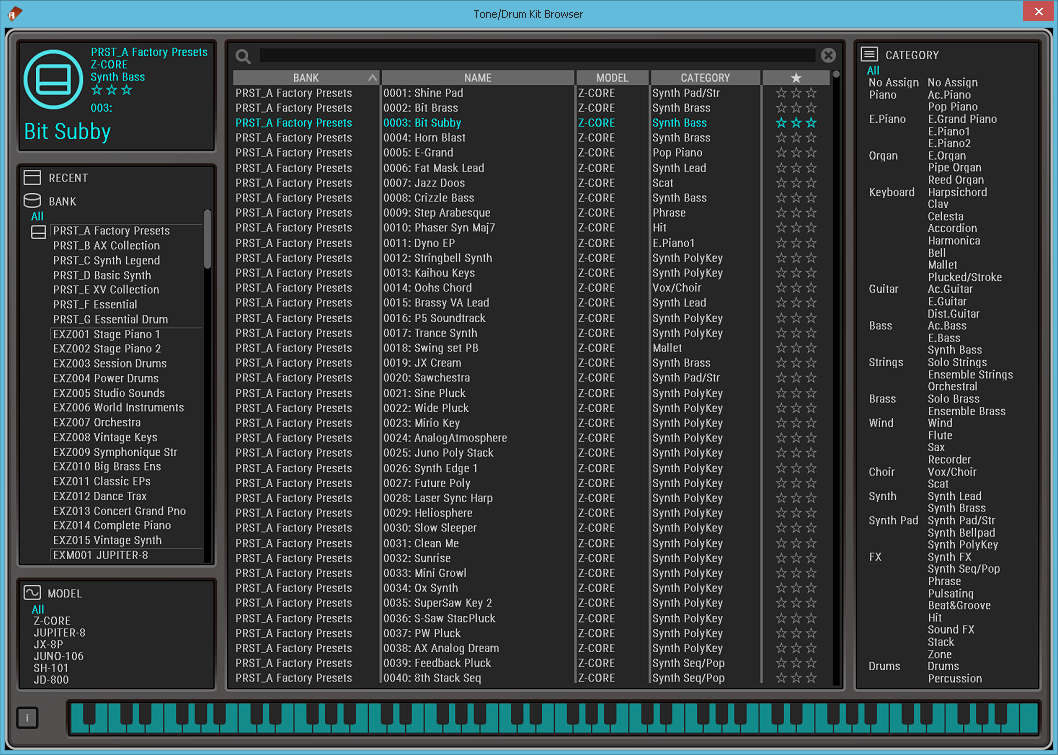
Task: Set star rating on 0002: Bit Brass row
Action: tap(796, 108)
